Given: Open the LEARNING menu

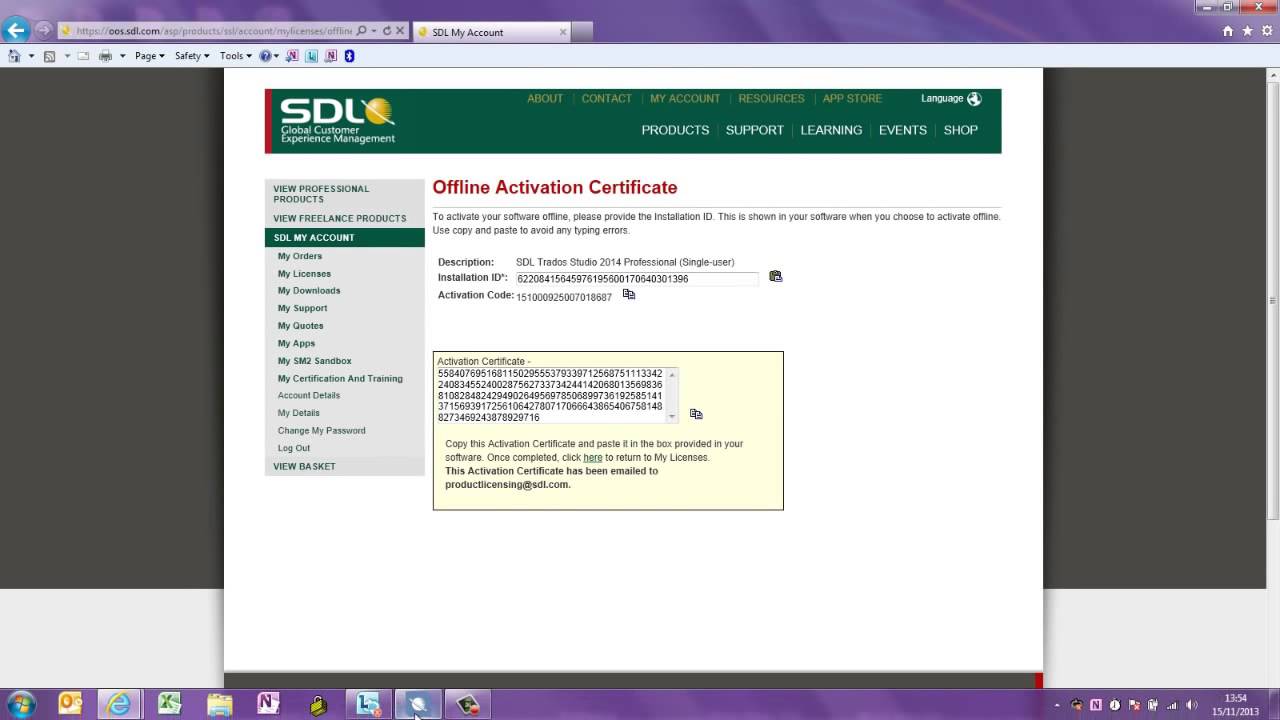Looking at the screenshot, I should [831, 130].
